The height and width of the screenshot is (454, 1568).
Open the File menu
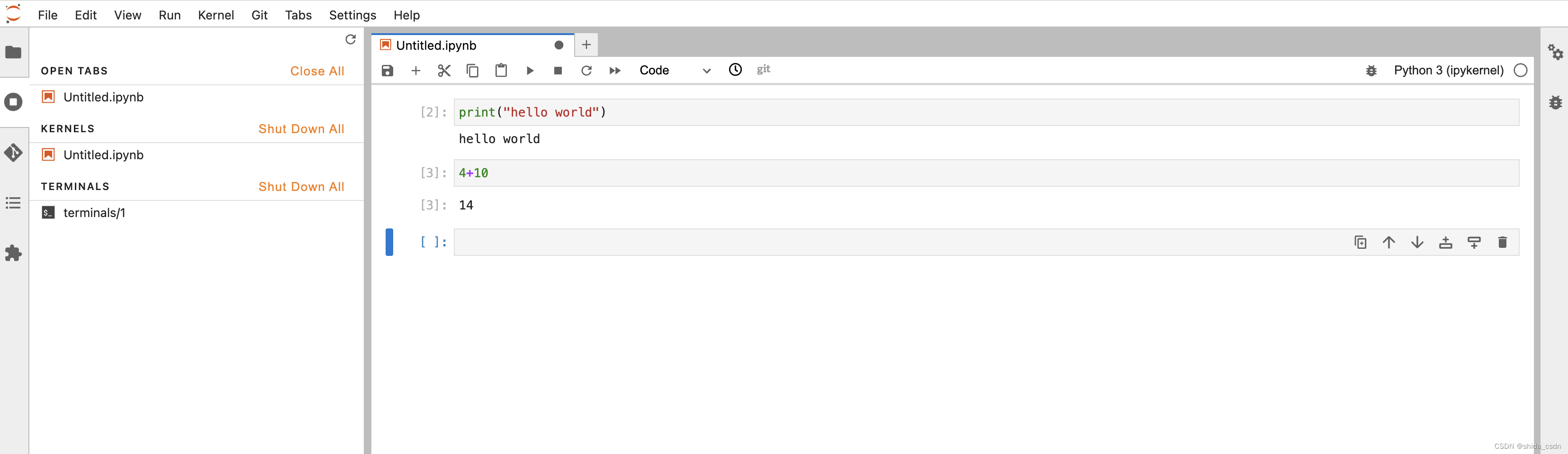[x=47, y=15]
